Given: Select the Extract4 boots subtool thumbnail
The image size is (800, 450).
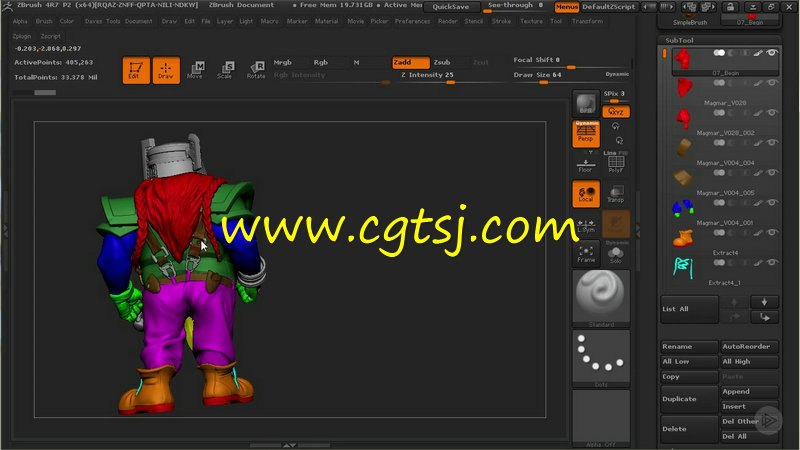Looking at the screenshot, I should pyautogui.click(x=684, y=238).
